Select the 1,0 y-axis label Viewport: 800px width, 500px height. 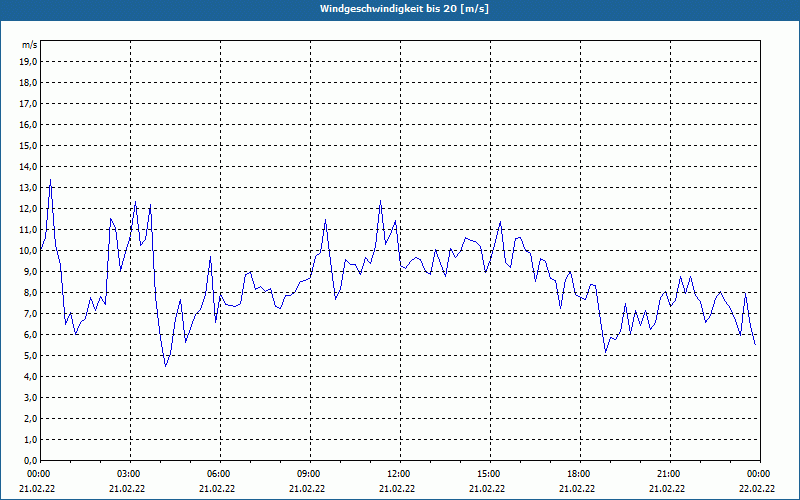31,439
